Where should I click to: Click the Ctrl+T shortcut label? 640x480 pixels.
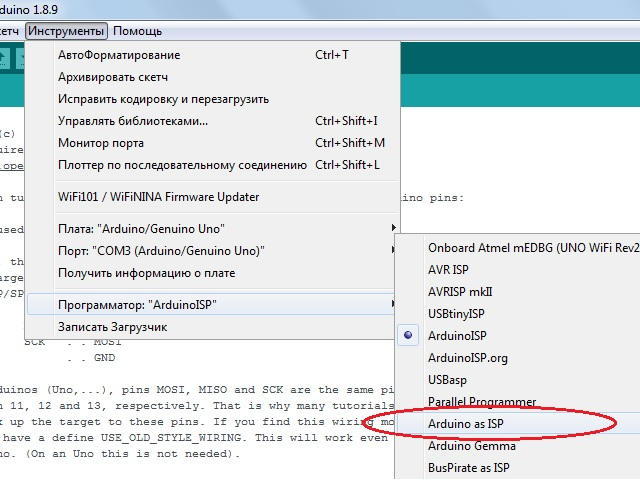(x=332, y=55)
